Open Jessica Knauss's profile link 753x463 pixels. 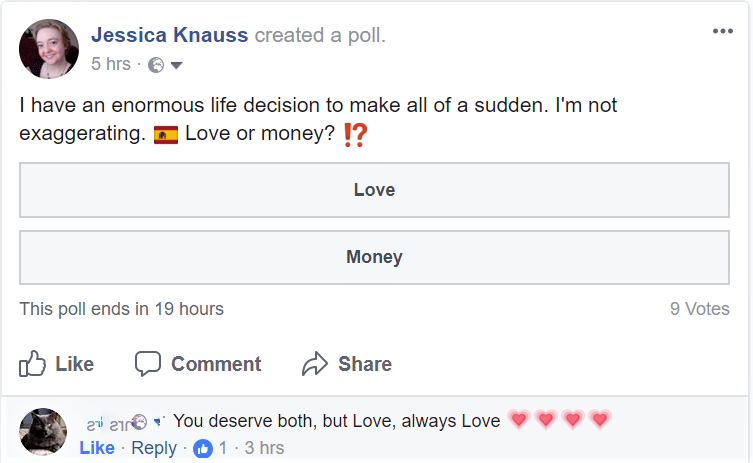point(168,35)
